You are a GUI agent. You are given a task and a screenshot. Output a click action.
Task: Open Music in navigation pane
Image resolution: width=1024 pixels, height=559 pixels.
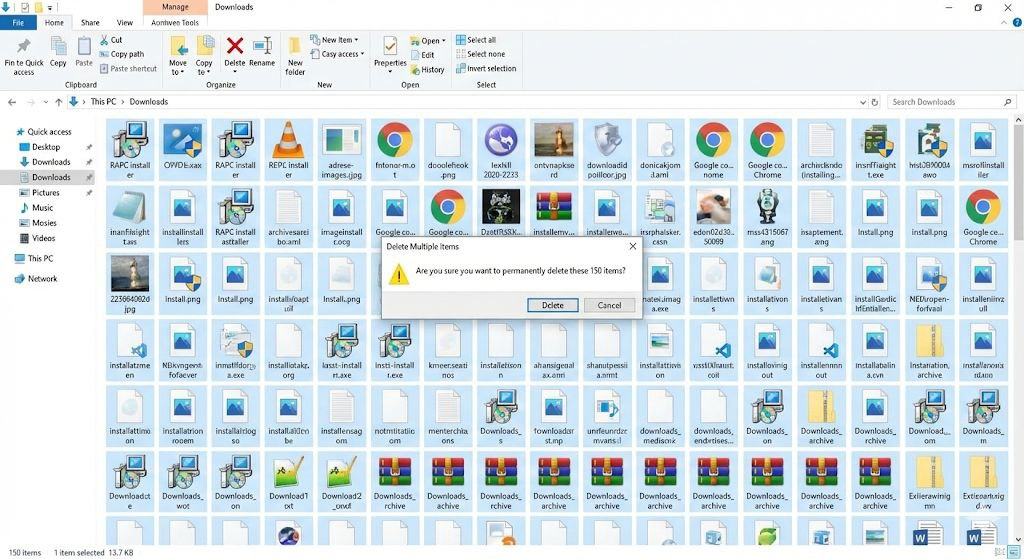[37, 208]
